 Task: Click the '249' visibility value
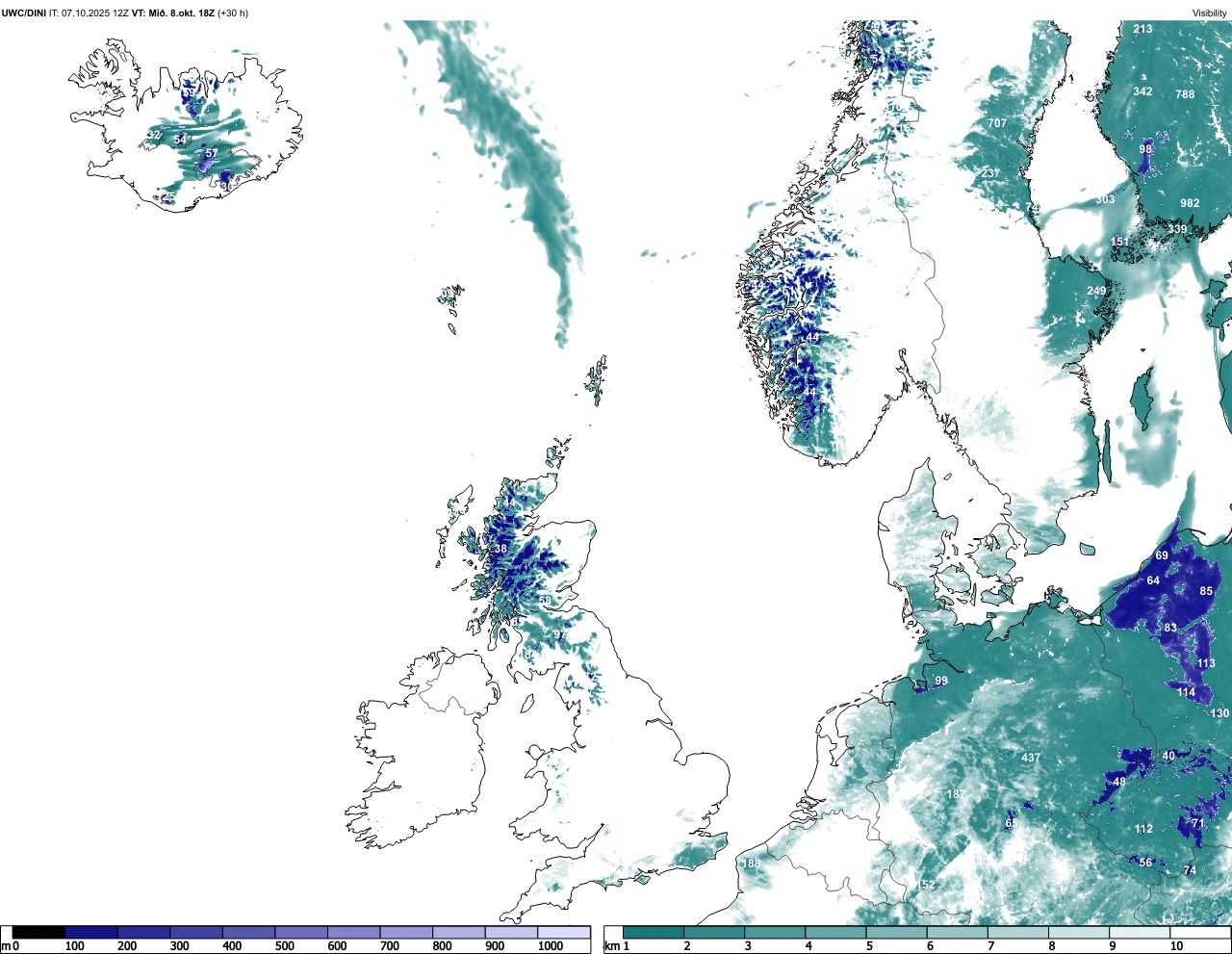(x=1096, y=291)
